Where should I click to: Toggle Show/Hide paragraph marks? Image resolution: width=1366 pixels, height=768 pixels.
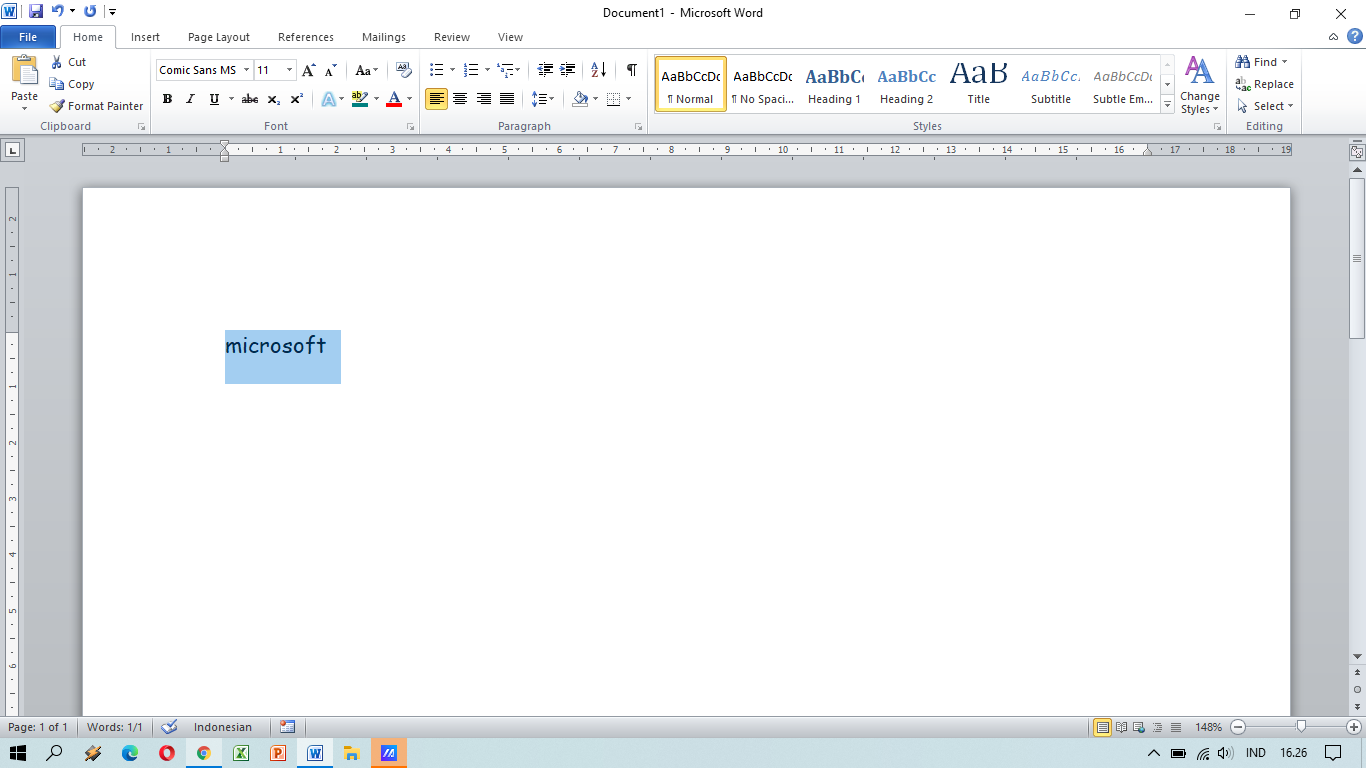click(x=632, y=70)
